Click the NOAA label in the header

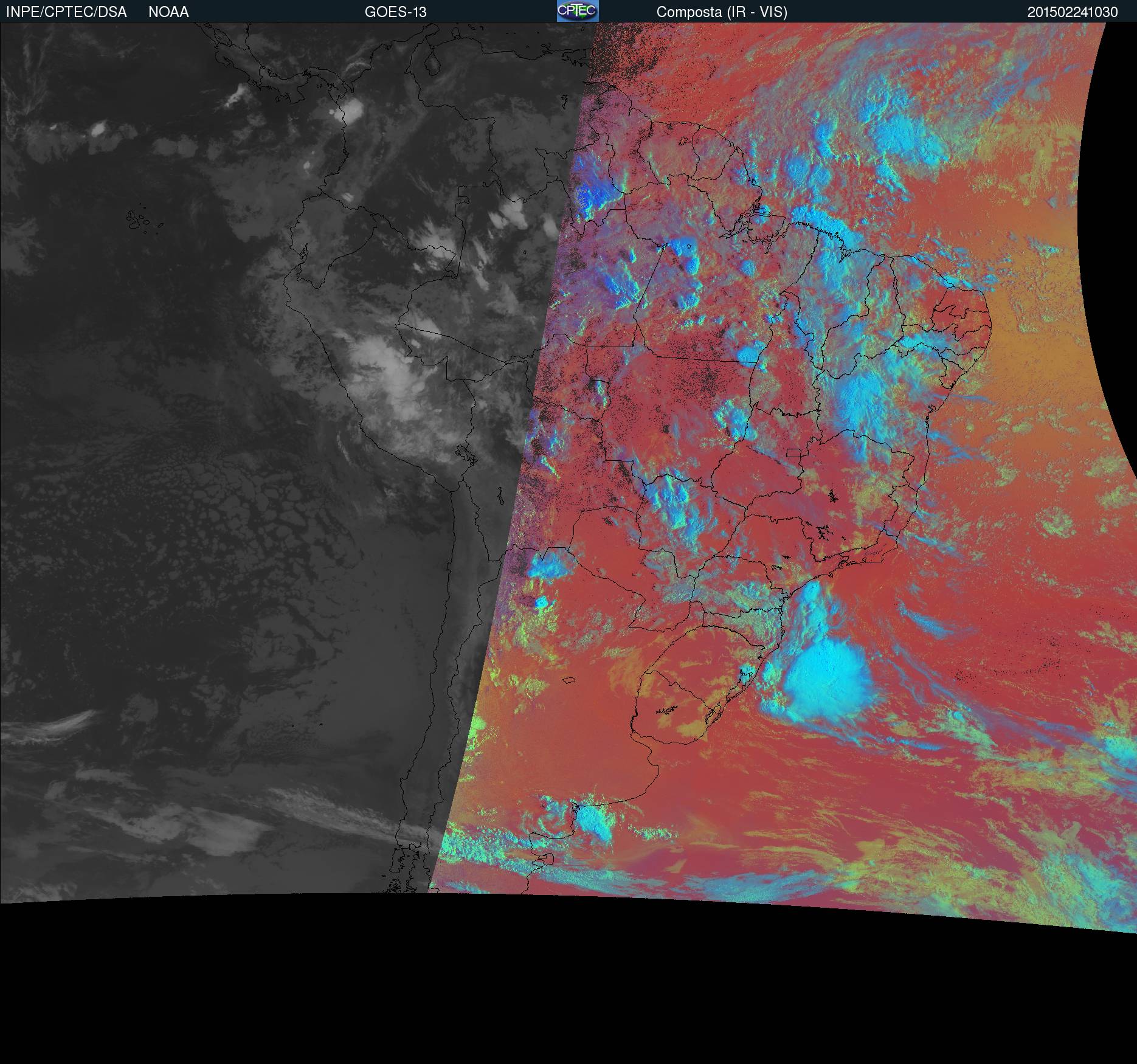coord(168,12)
